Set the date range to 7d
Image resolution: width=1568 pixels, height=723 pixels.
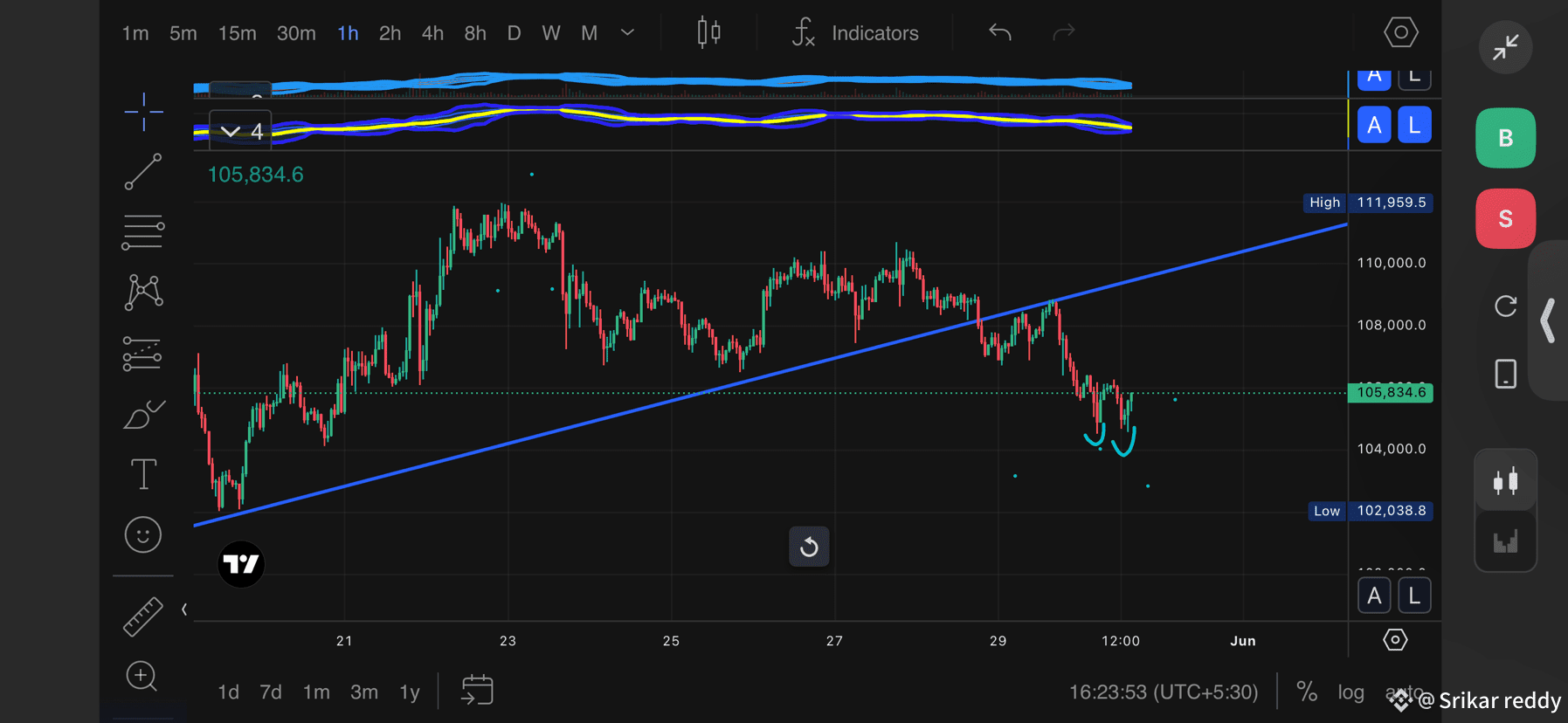tap(271, 692)
